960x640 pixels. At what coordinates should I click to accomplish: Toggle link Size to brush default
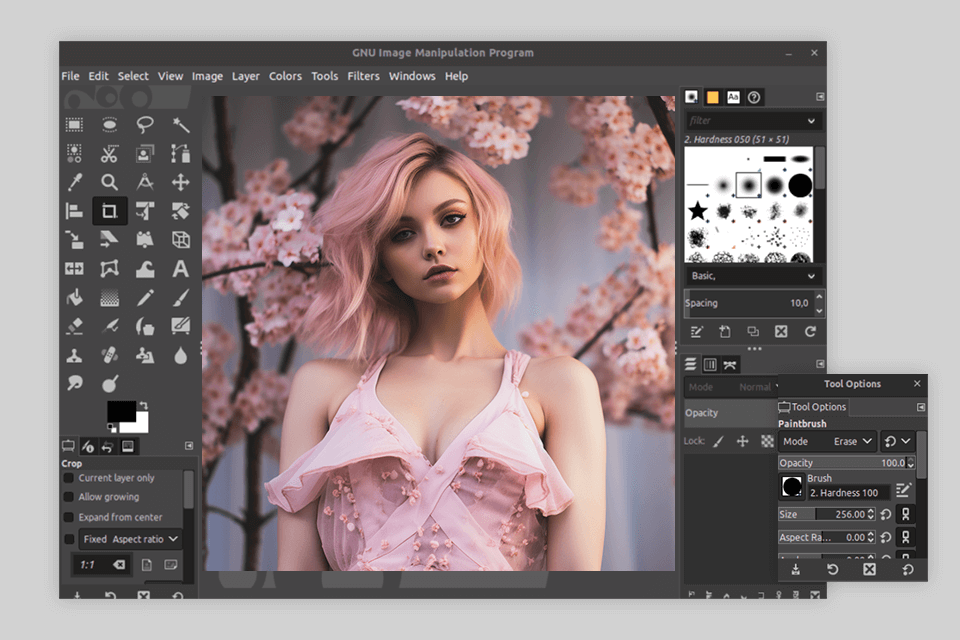coord(906,514)
